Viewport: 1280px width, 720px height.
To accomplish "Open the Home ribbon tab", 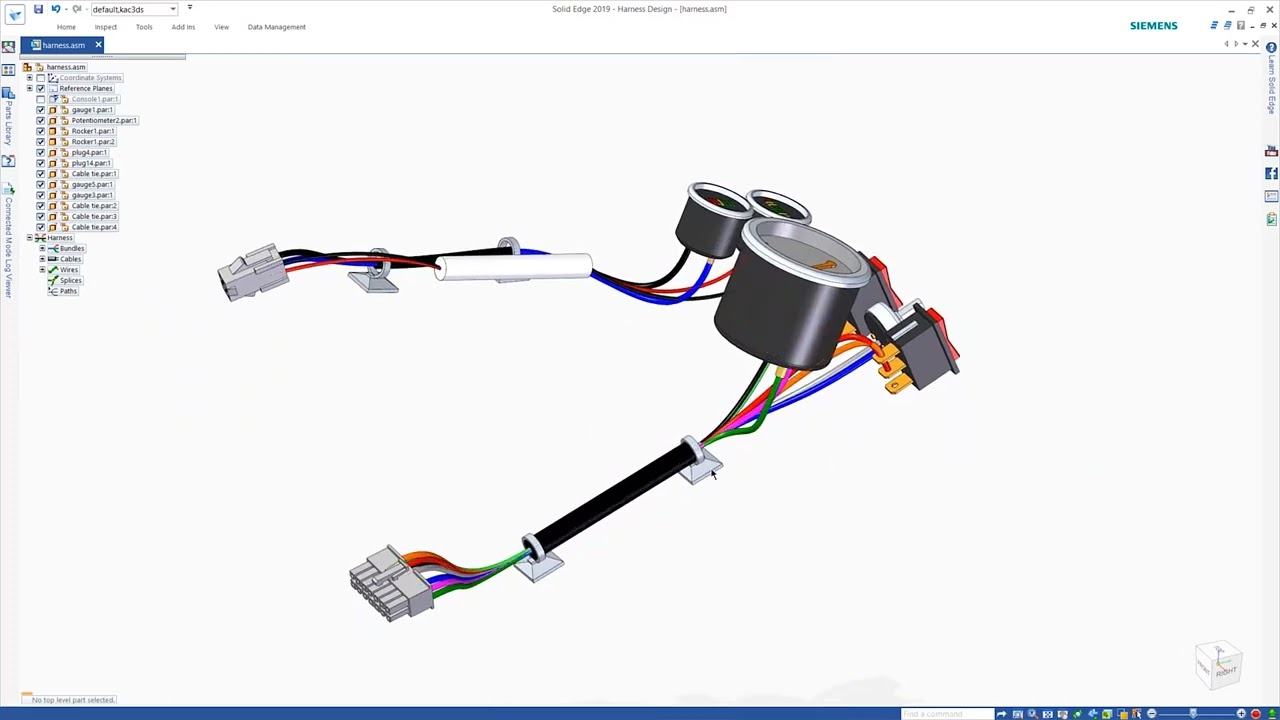I will click(x=66, y=27).
